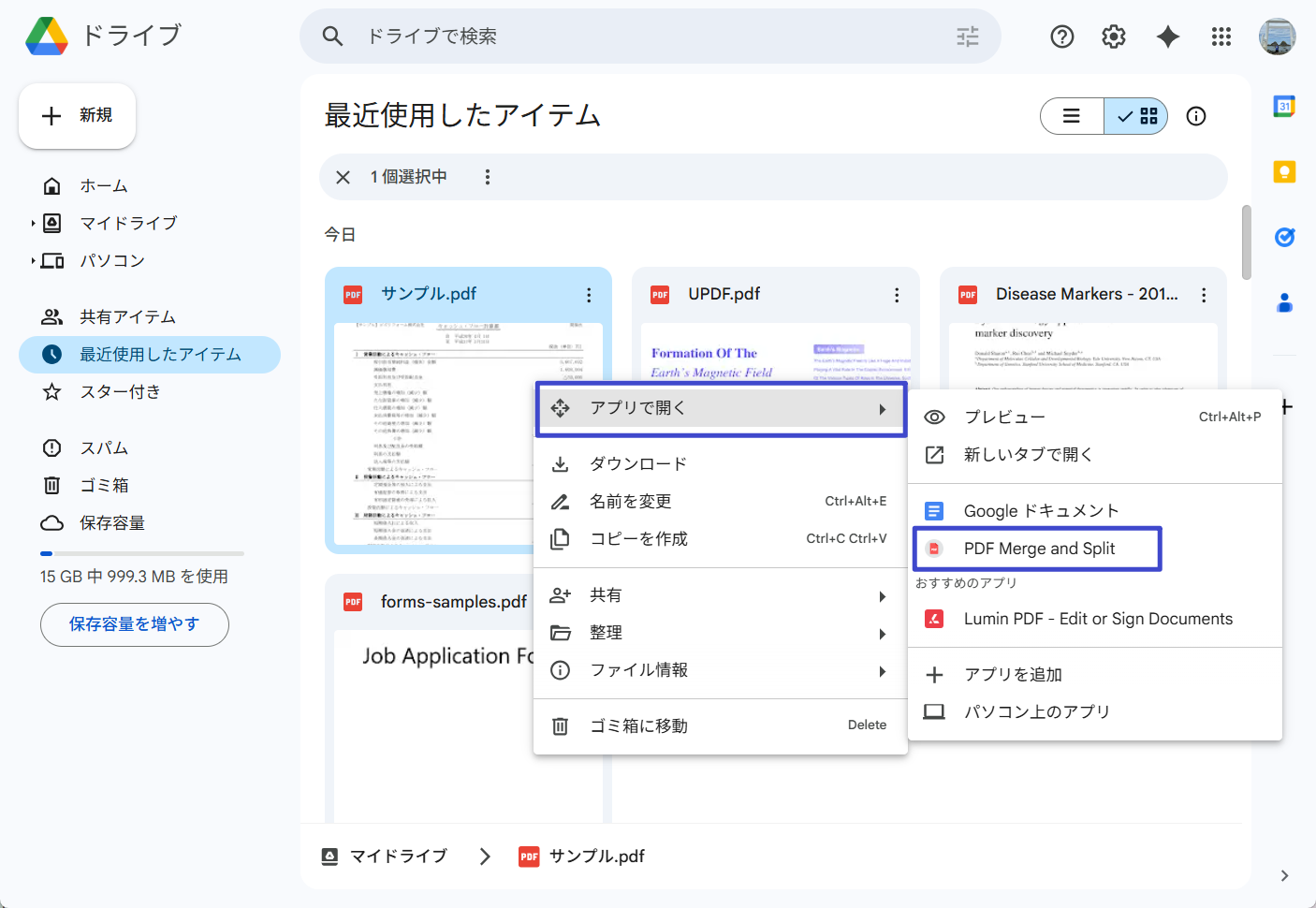Open advanced search filter options icon

point(968,37)
